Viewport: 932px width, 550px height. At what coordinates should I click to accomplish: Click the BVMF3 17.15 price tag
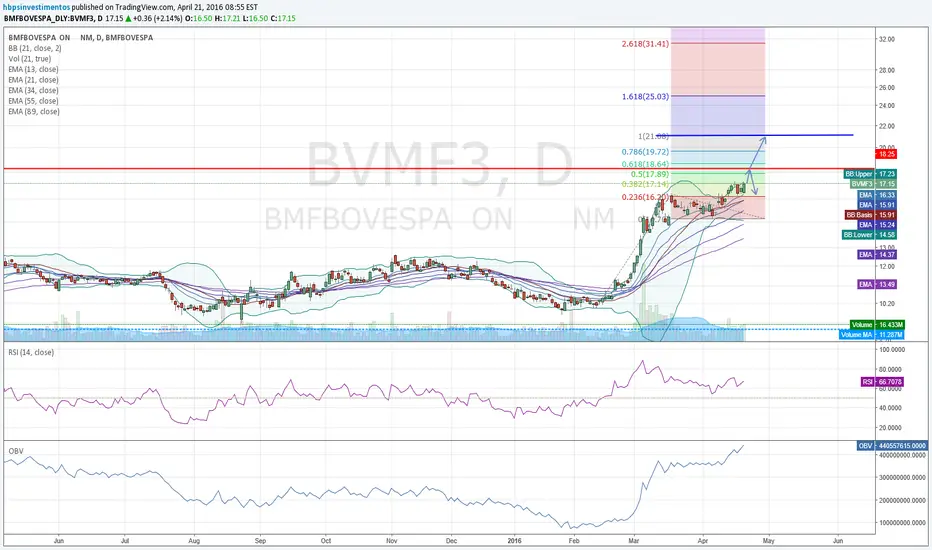(x=873, y=184)
